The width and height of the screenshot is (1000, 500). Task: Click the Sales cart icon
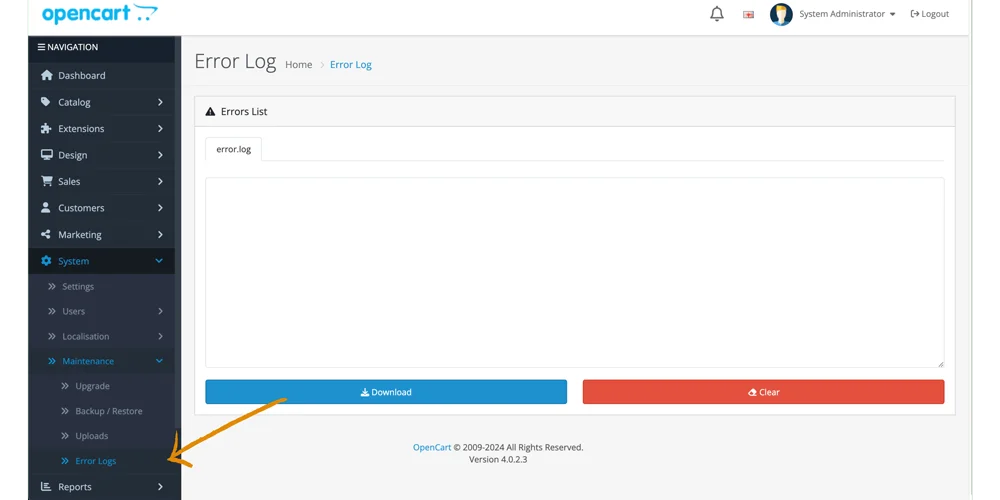tap(46, 181)
